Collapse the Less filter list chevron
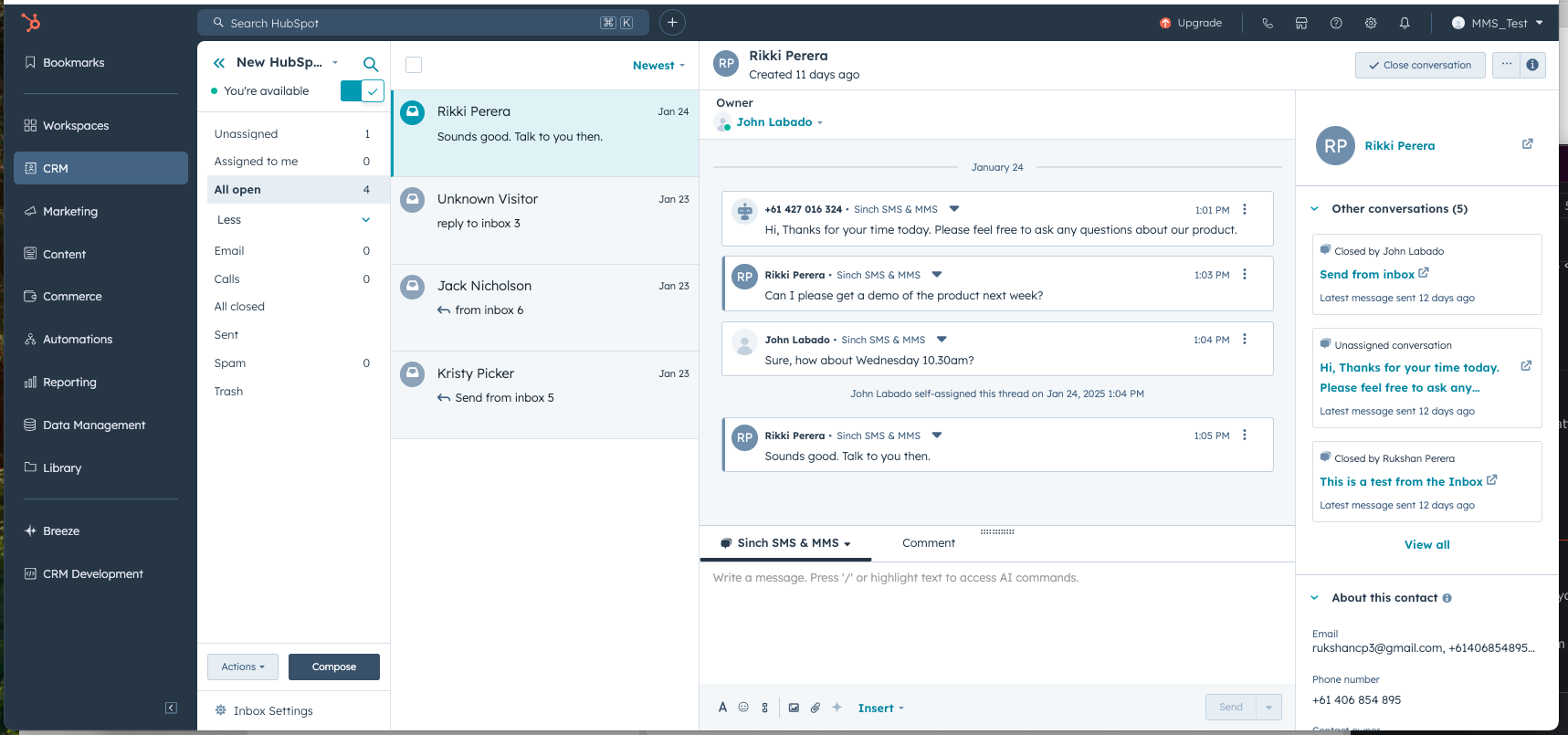This screenshot has height=735, width=1568. [365, 220]
